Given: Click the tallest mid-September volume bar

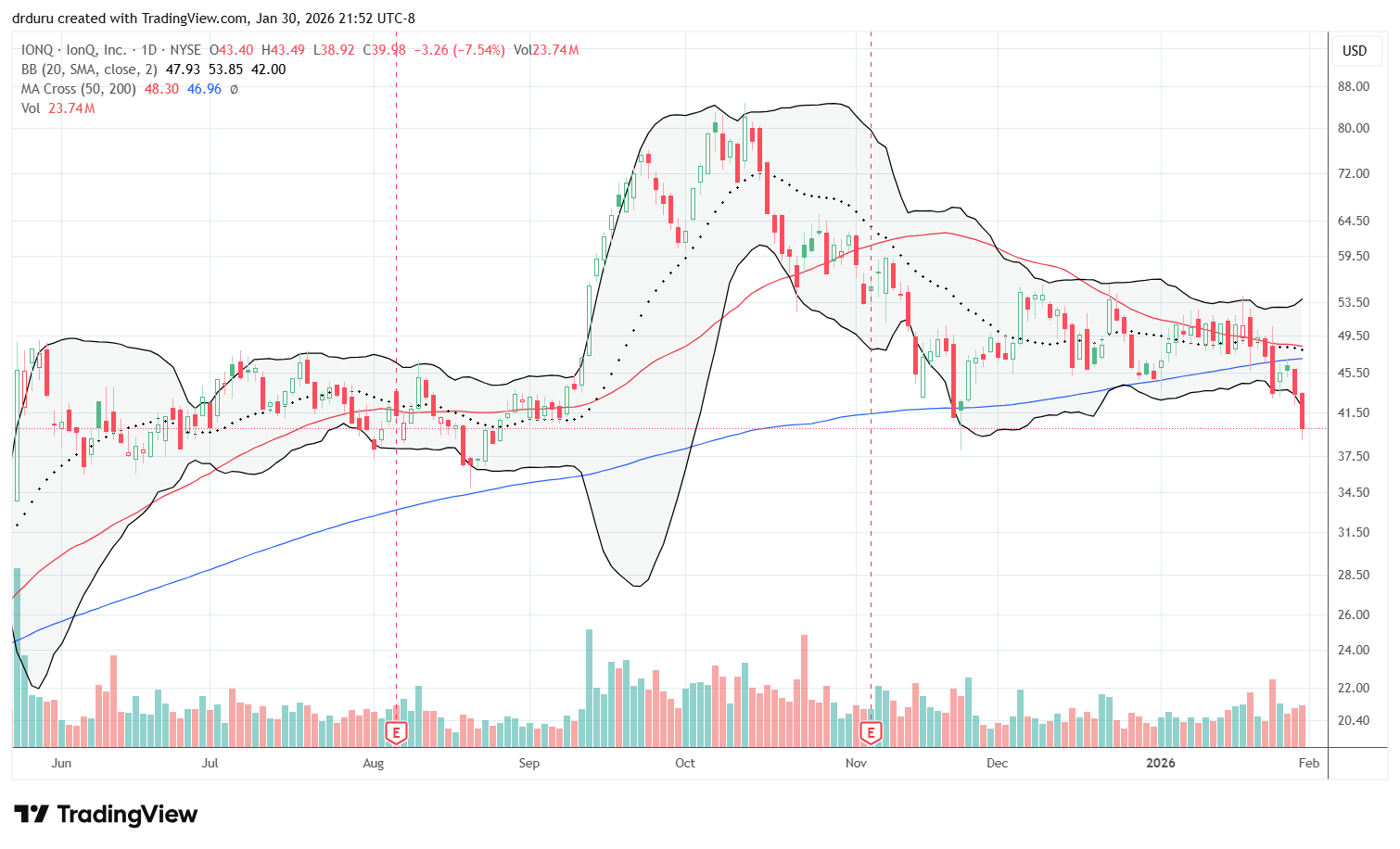Looking at the screenshot, I should point(589,688).
